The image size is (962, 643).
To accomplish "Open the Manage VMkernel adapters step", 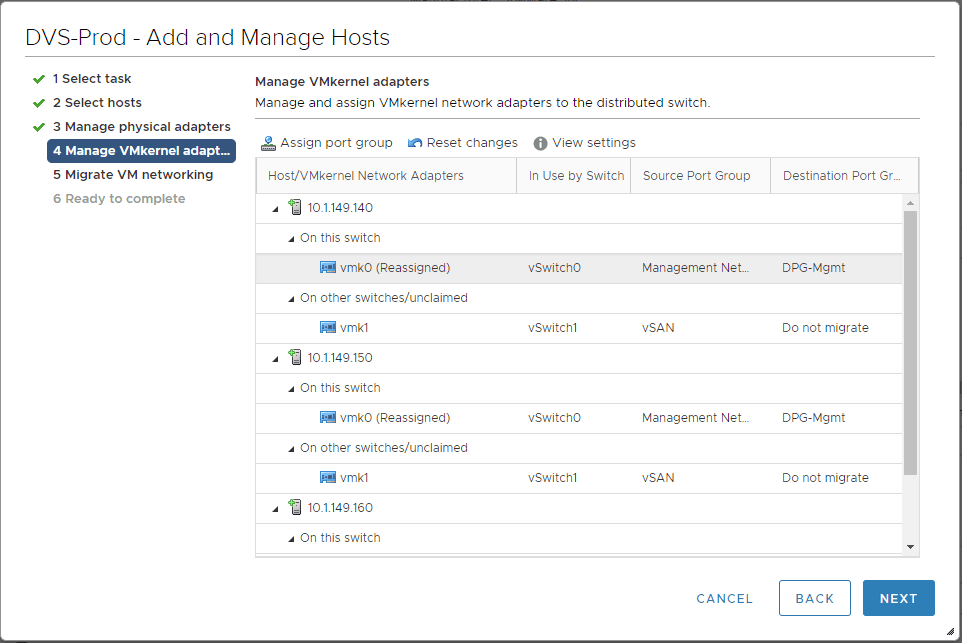I will point(140,151).
